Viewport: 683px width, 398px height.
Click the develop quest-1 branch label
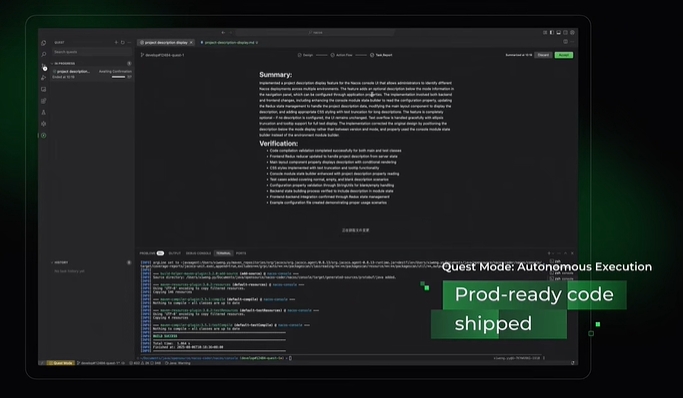pos(162,55)
